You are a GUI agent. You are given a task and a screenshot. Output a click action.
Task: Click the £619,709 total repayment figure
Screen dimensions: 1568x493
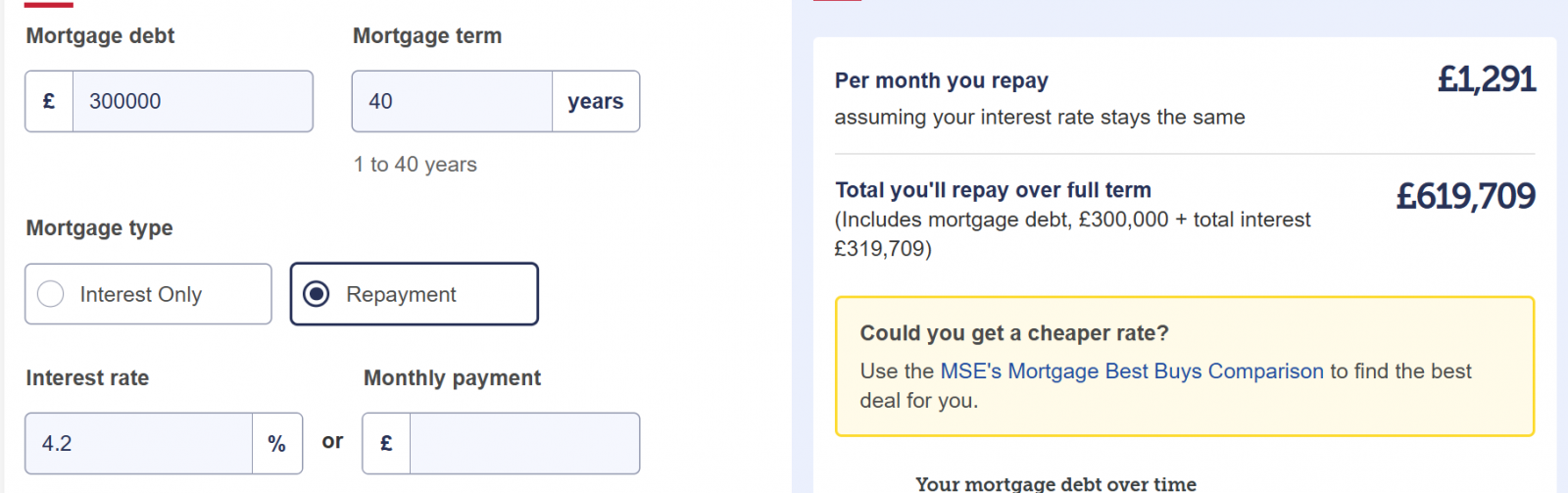1466,196
